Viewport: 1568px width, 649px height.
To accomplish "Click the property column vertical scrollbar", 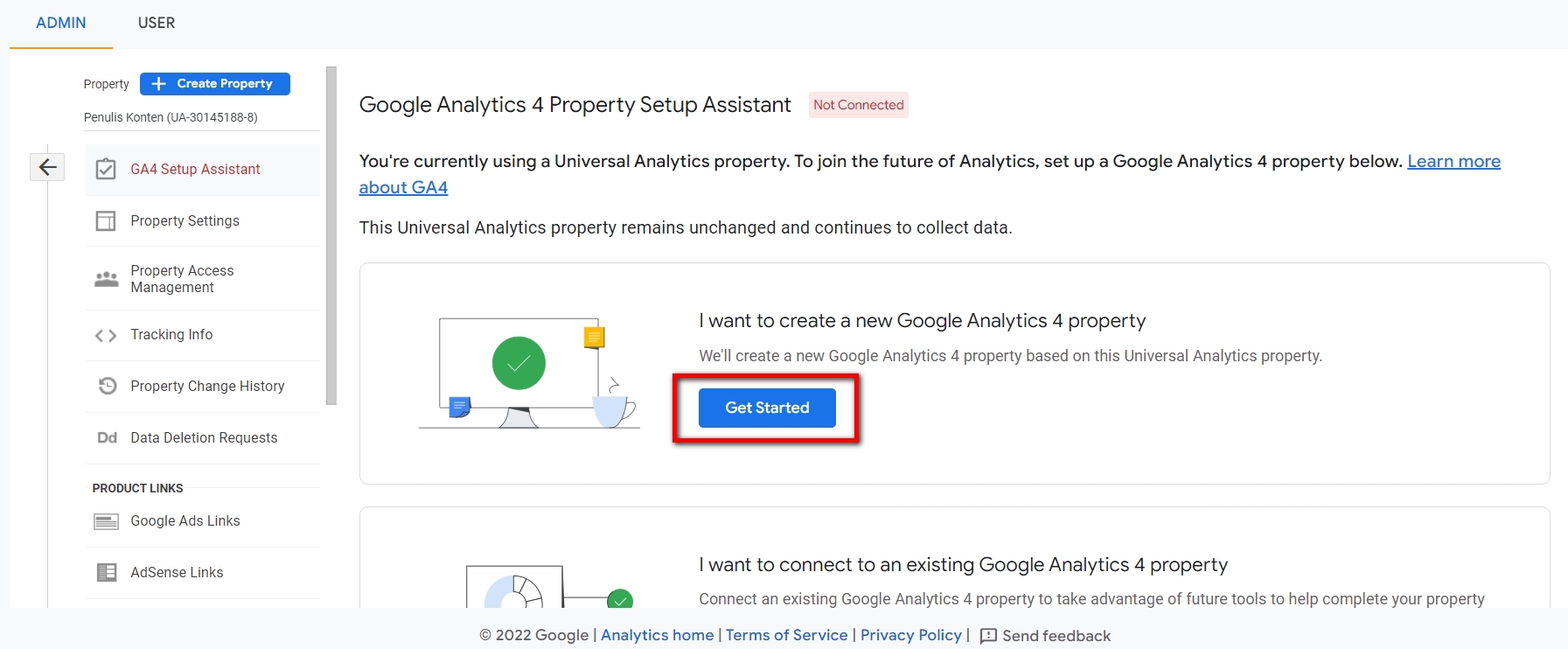I will click(331, 236).
